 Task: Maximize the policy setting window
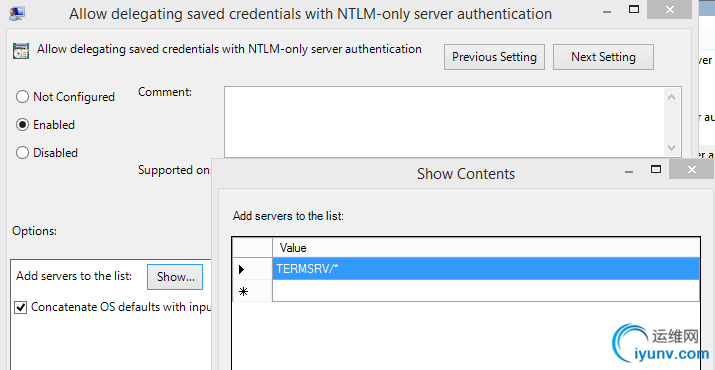pos(634,9)
